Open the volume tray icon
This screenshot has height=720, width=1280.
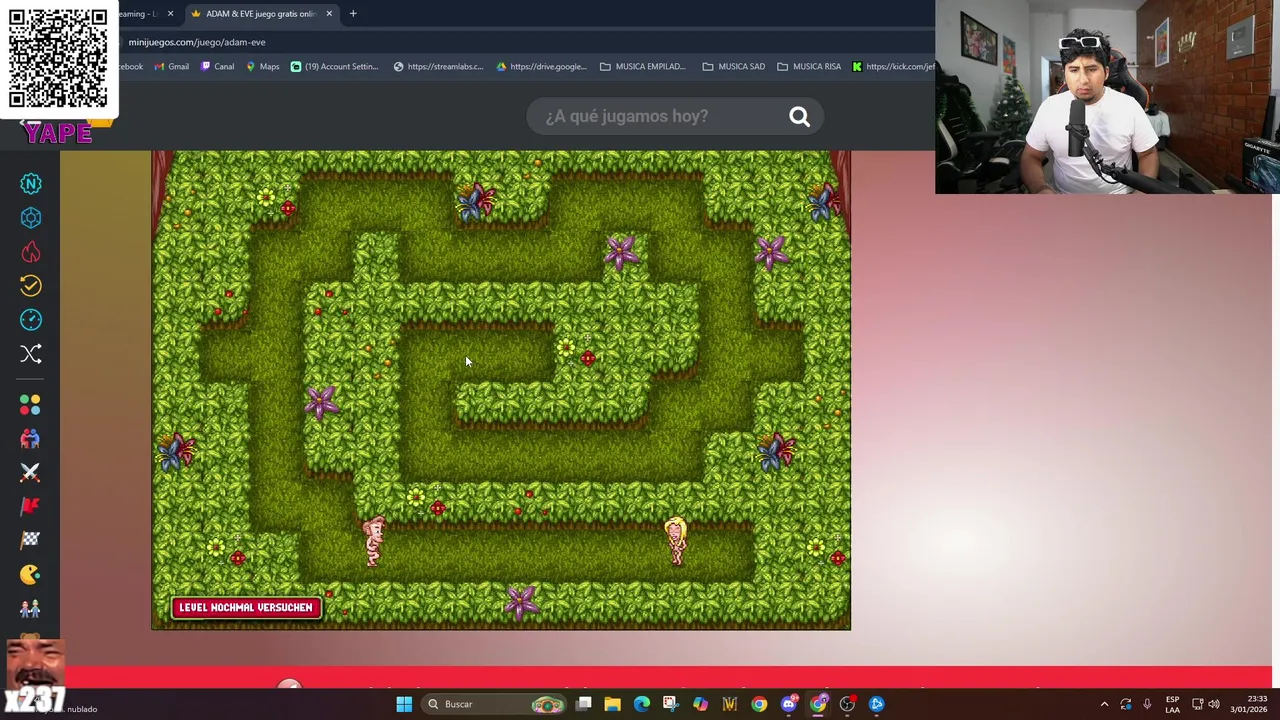coord(1214,704)
